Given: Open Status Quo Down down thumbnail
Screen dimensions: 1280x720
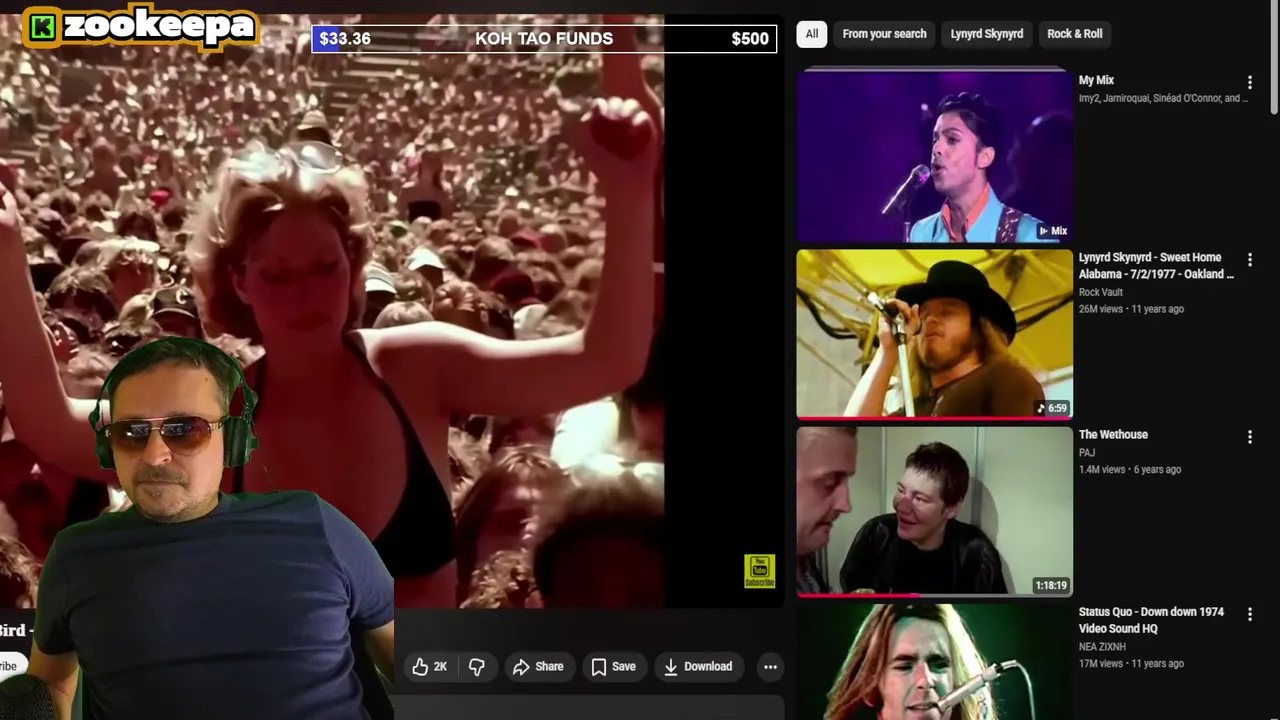Looking at the screenshot, I should coord(934,662).
